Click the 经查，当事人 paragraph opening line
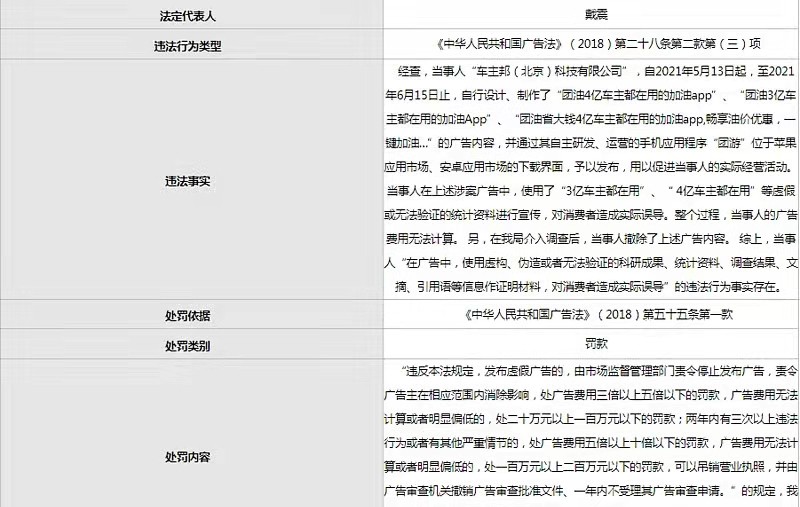Viewport: 800px width, 507px height. pyautogui.click(x=596, y=71)
